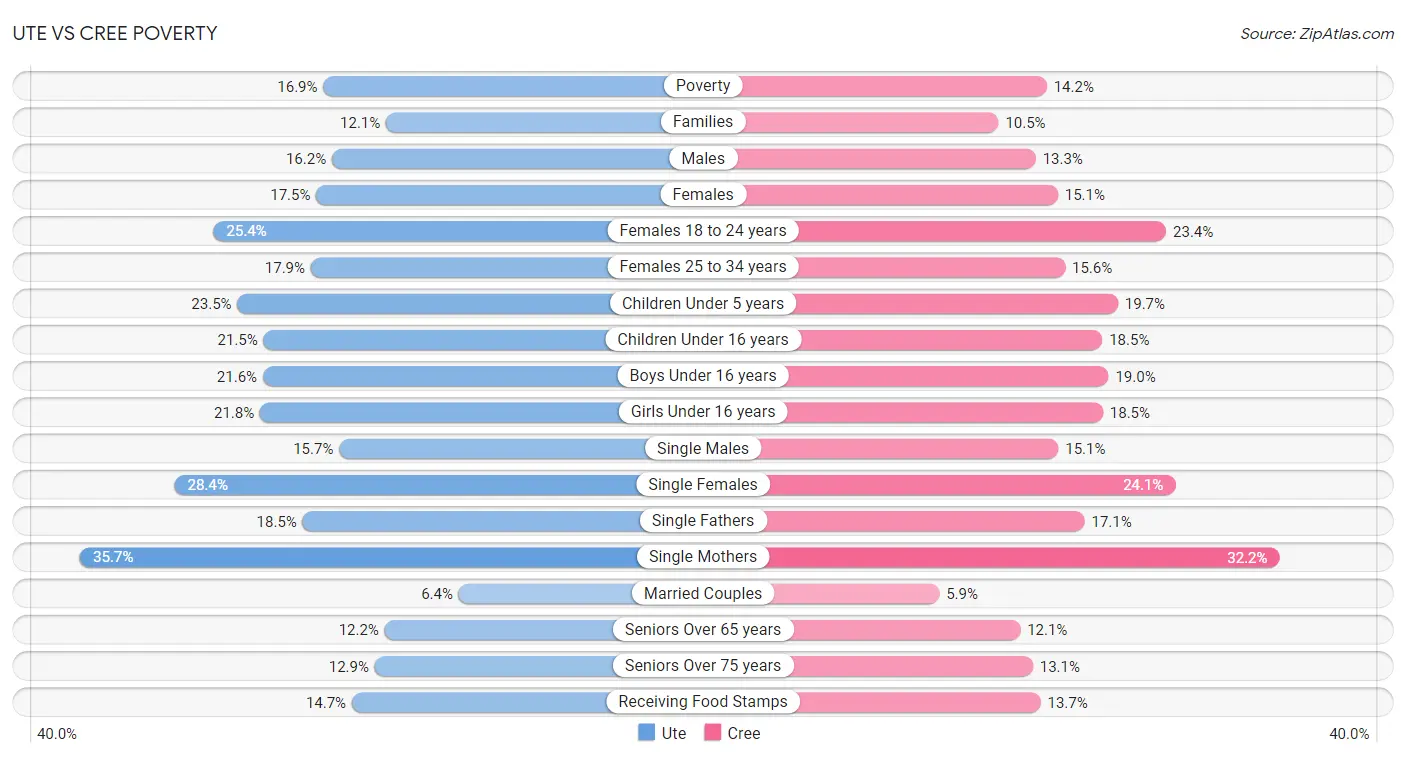Select the Ute Single Females 28.4% bar
This screenshot has height=758, width=1406.
tap(438, 485)
